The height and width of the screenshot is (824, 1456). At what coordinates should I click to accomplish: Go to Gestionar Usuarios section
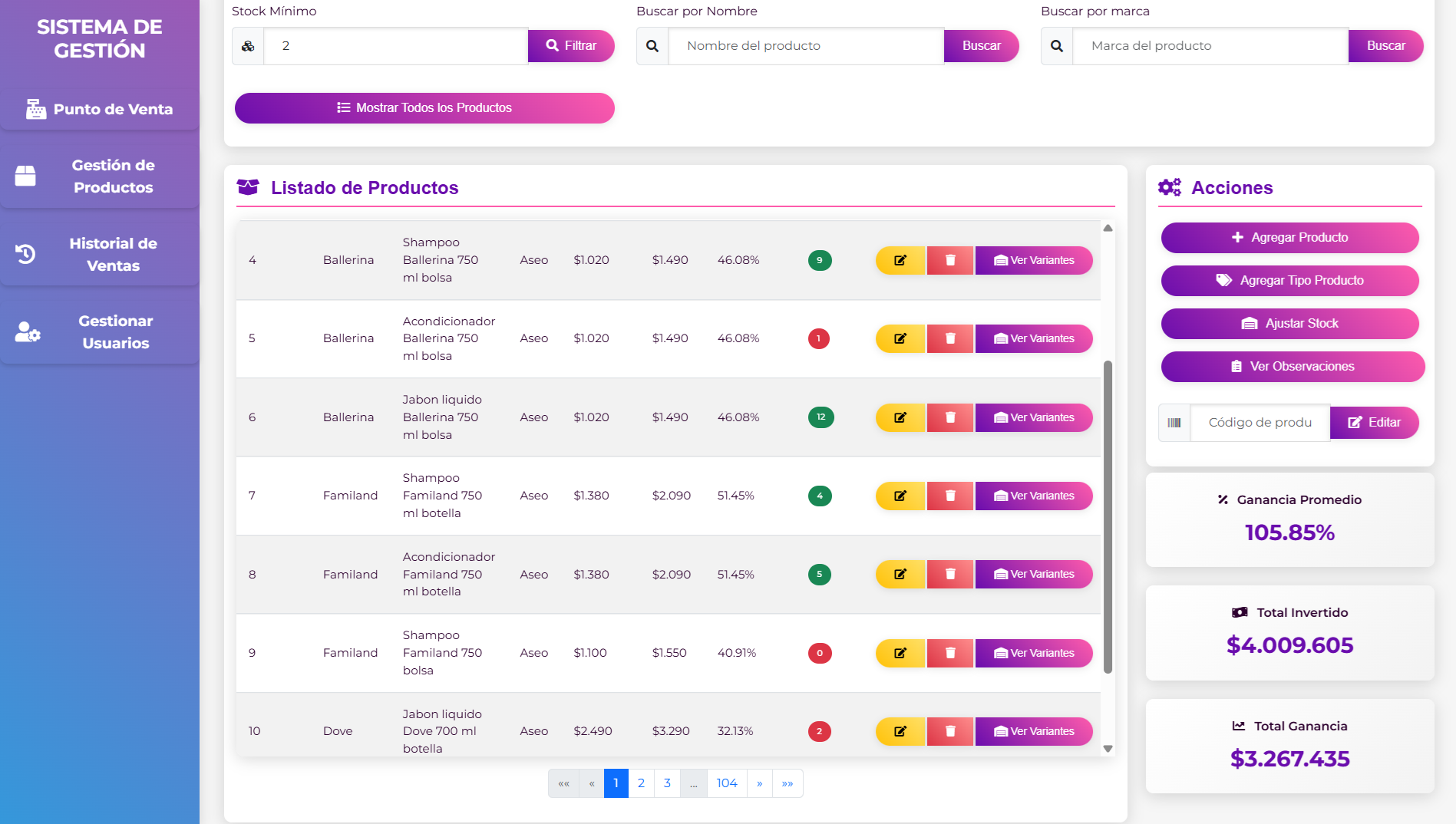pyautogui.click(x=100, y=332)
